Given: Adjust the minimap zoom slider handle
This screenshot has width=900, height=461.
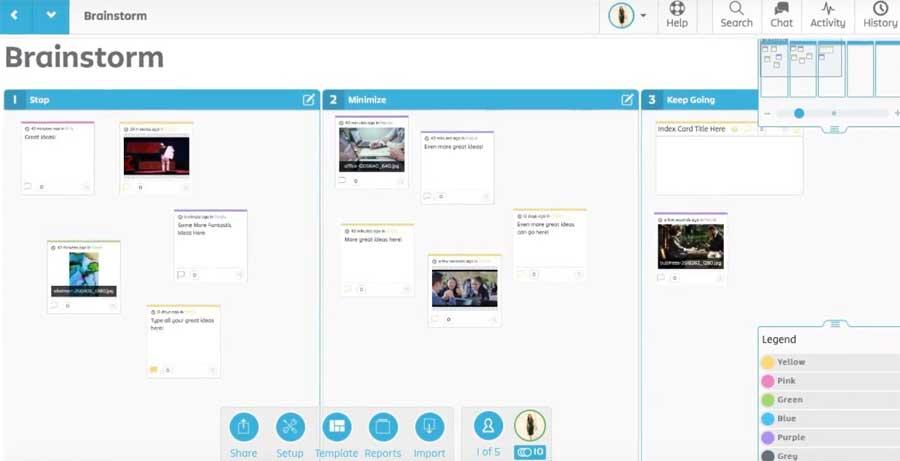Looking at the screenshot, I should point(799,114).
